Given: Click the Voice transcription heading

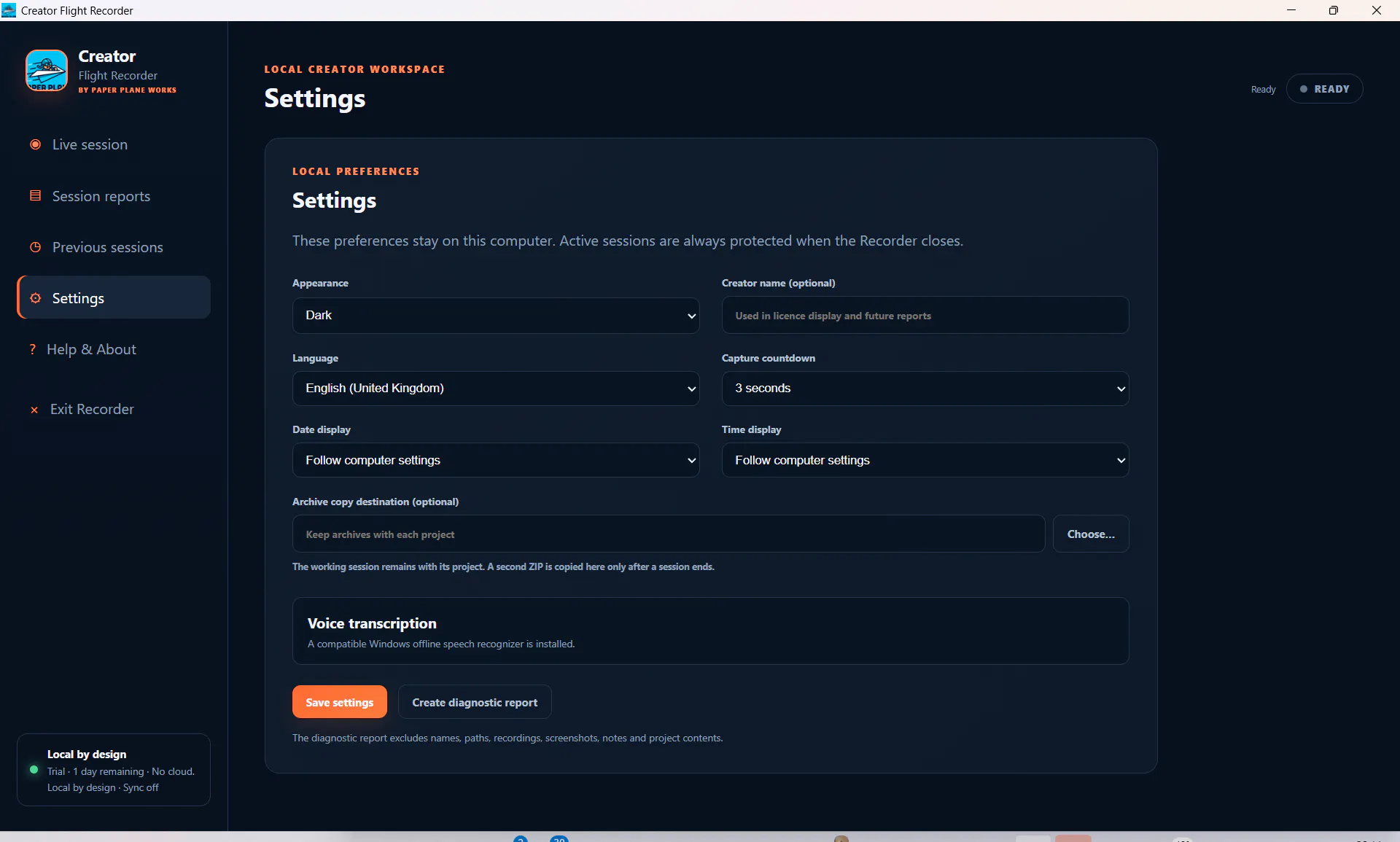Looking at the screenshot, I should pyautogui.click(x=372, y=623).
